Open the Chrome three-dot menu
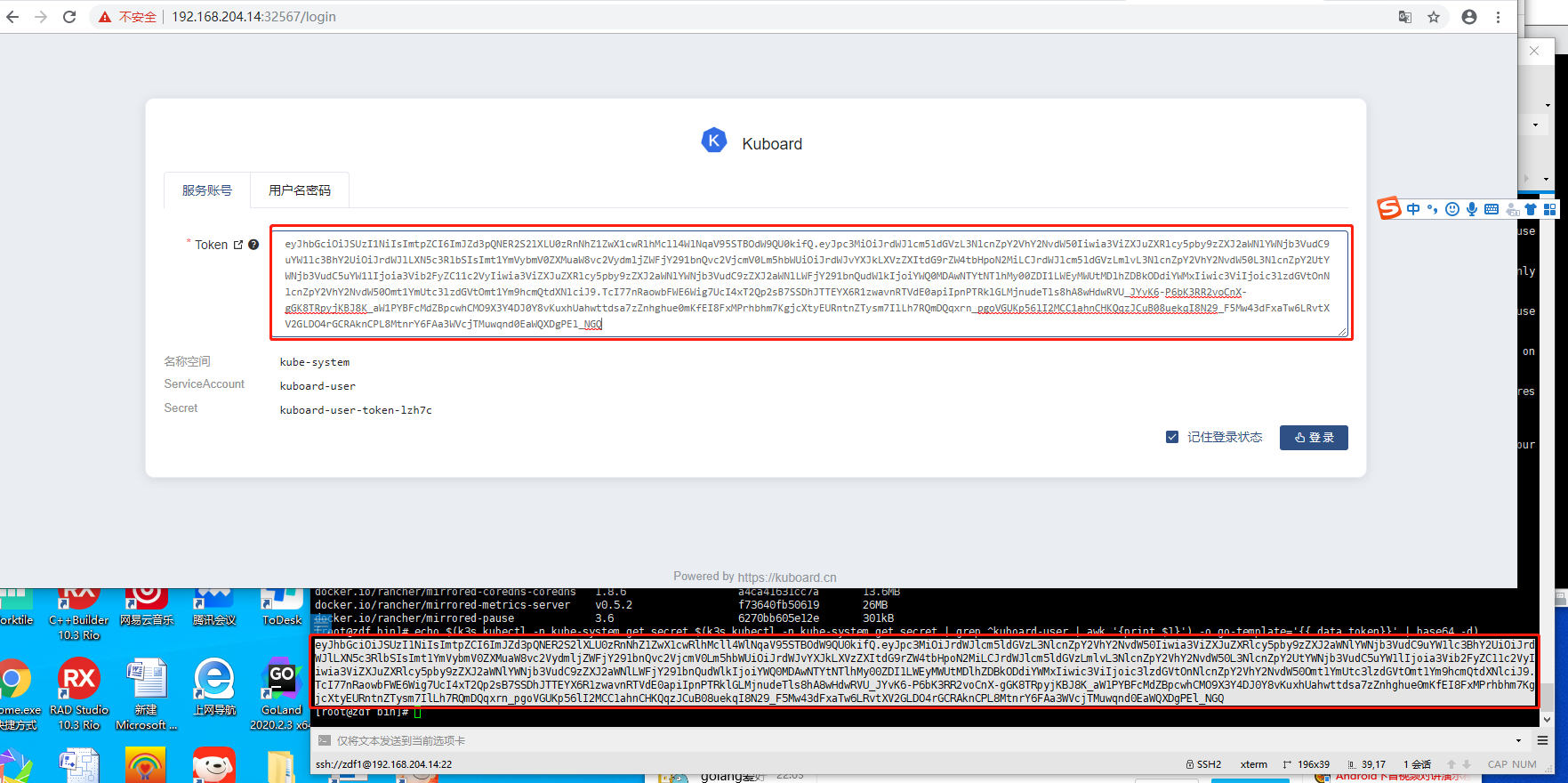This screenshot has width=1568, height=783. (x=1498, y=17)
